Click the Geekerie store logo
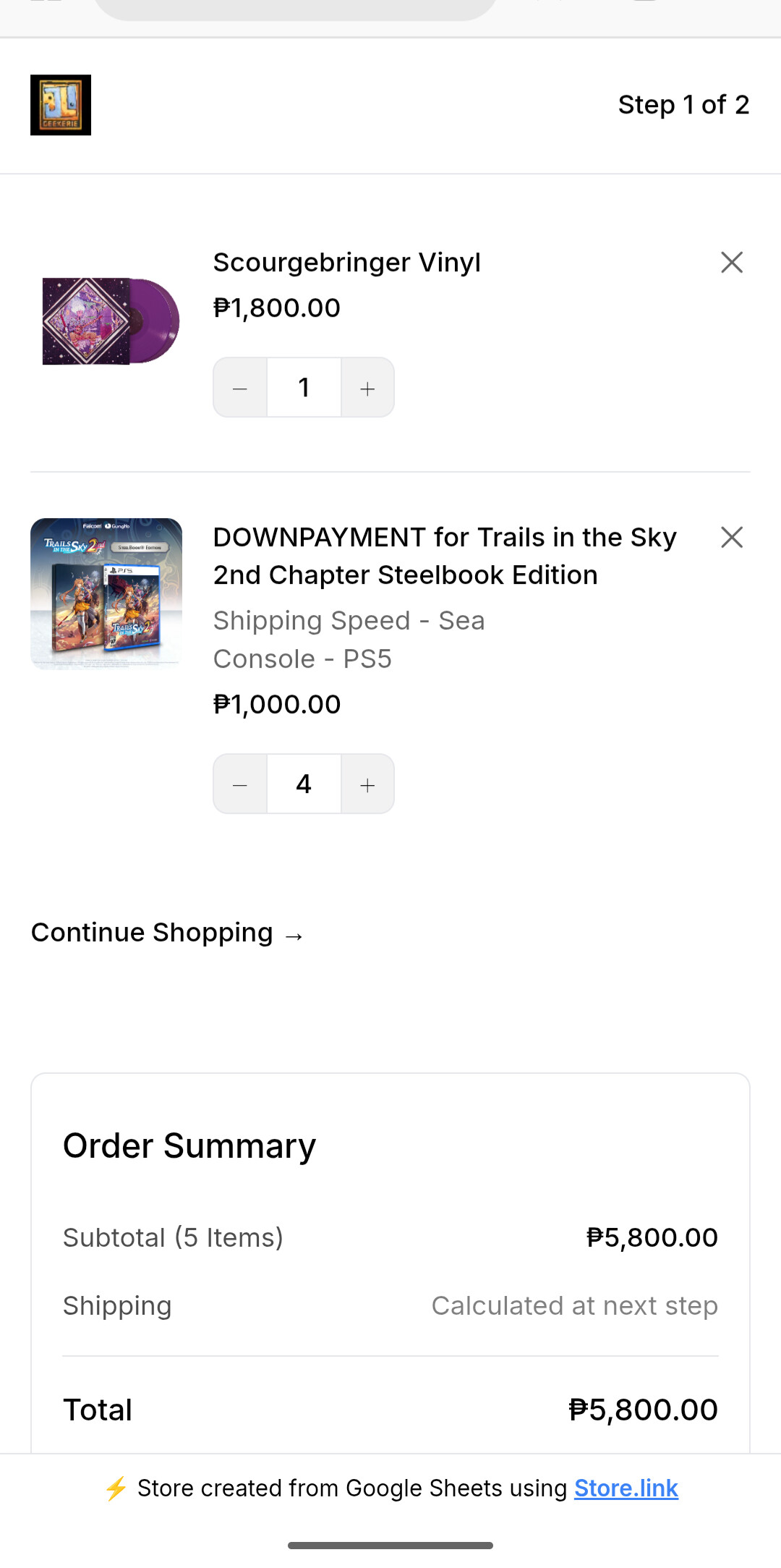 61,105
